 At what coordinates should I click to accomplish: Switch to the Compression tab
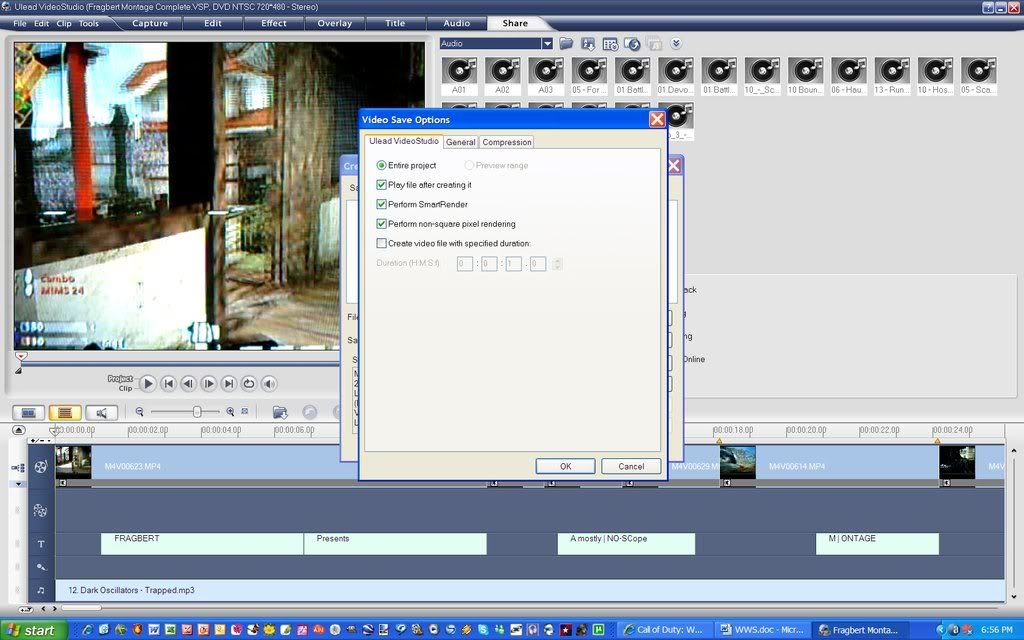coord(507,142)
